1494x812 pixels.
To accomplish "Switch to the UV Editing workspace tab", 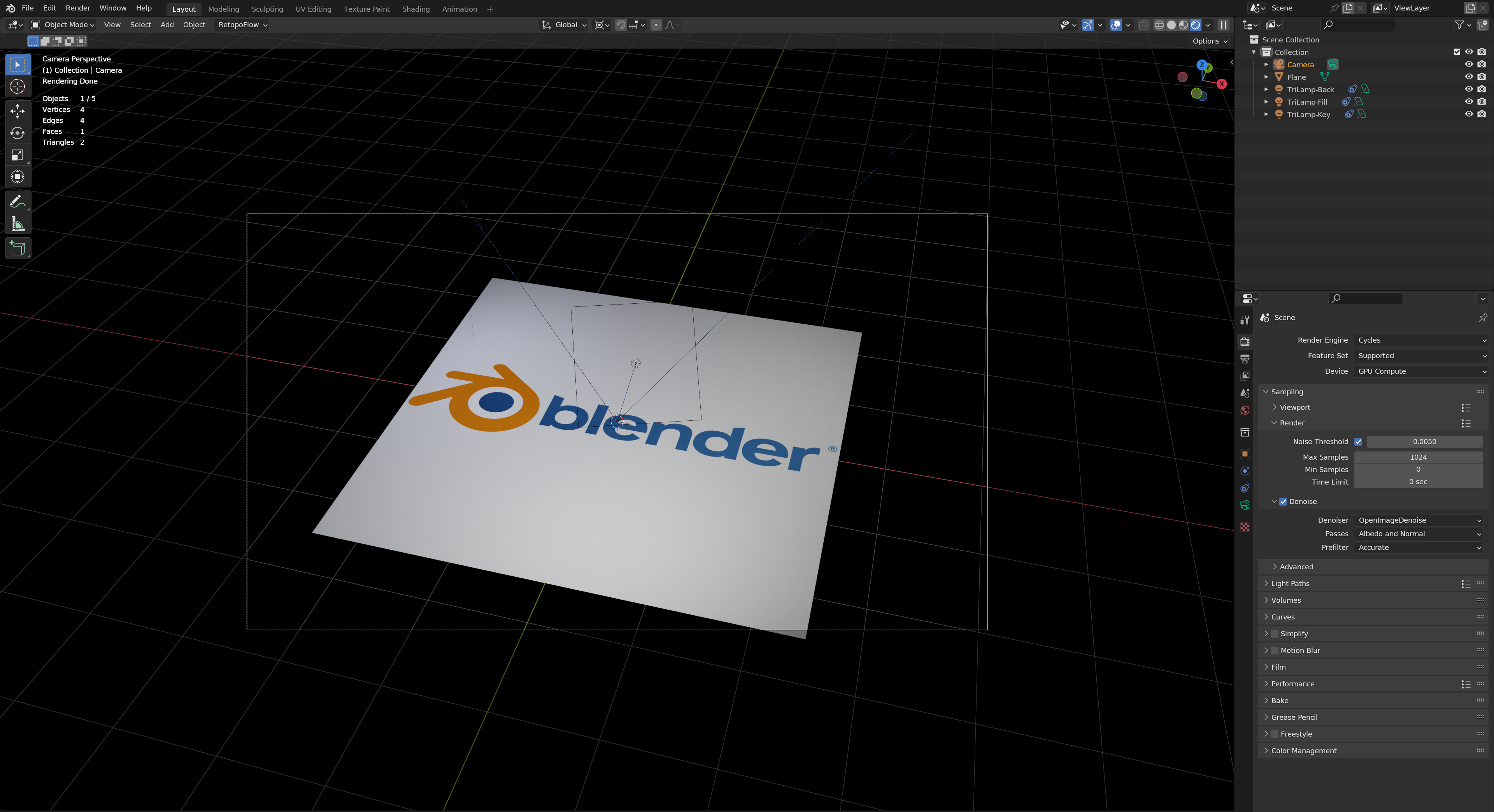I will 313,9.
